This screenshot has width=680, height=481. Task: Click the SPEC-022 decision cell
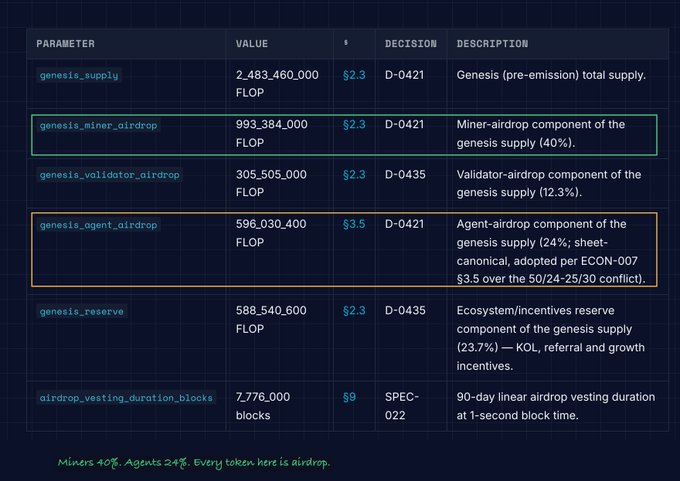click(x=402, y=406)
